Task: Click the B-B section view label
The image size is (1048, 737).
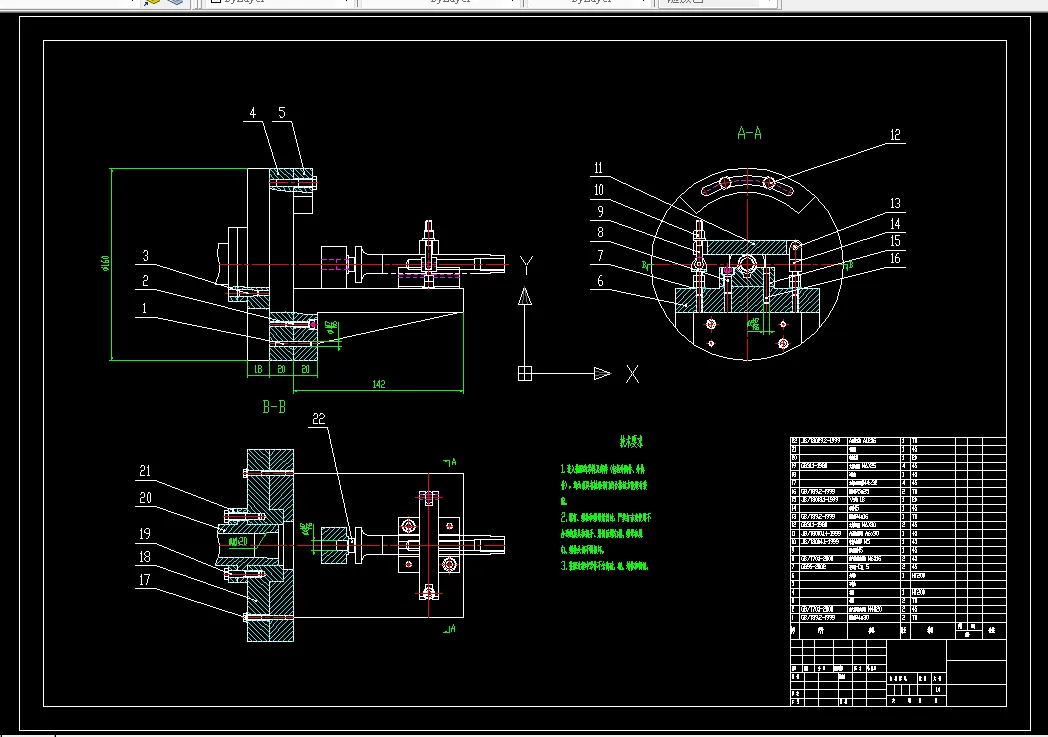Action: tap(274, 406)
